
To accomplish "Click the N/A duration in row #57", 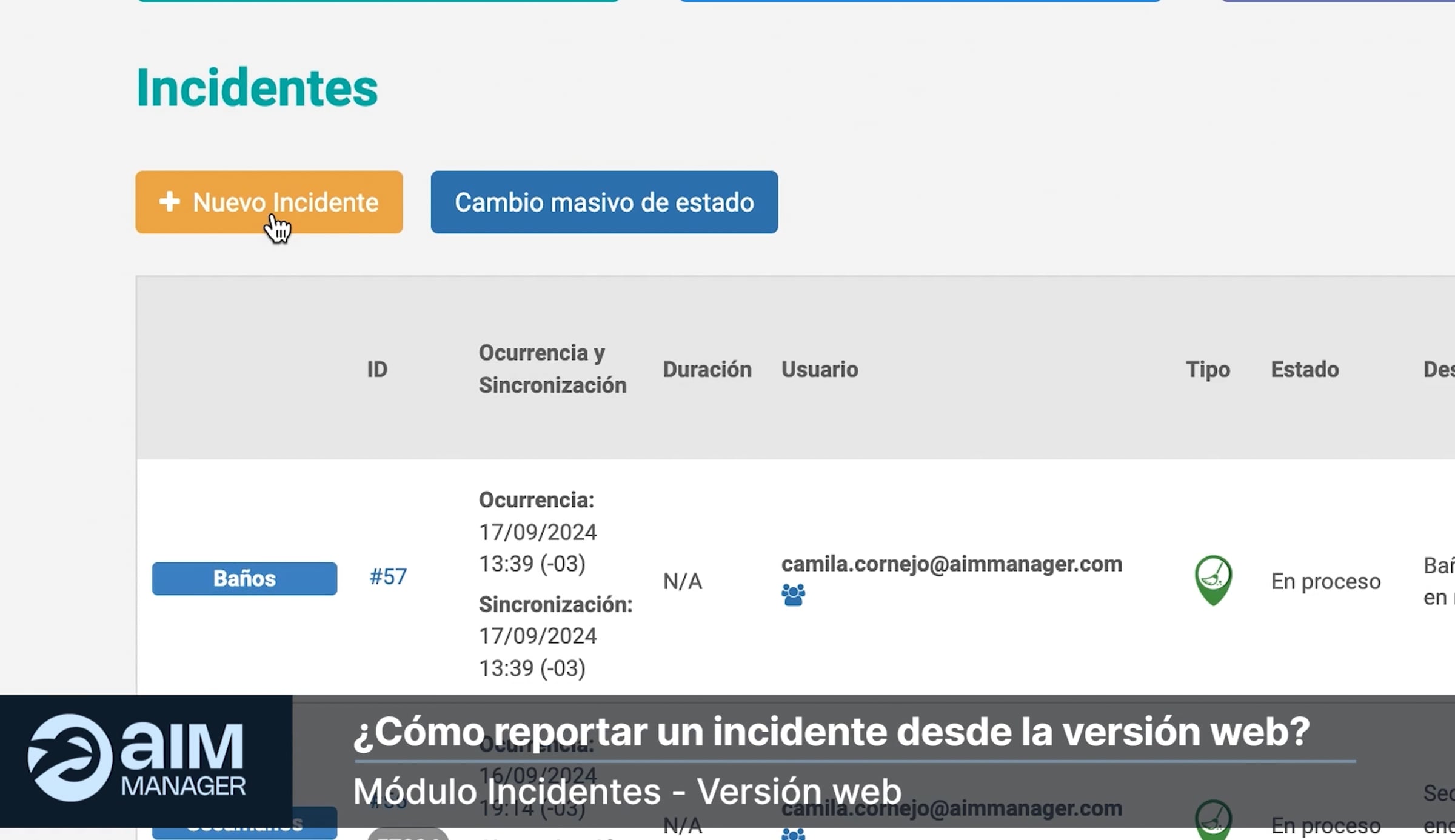I will 683,581.
